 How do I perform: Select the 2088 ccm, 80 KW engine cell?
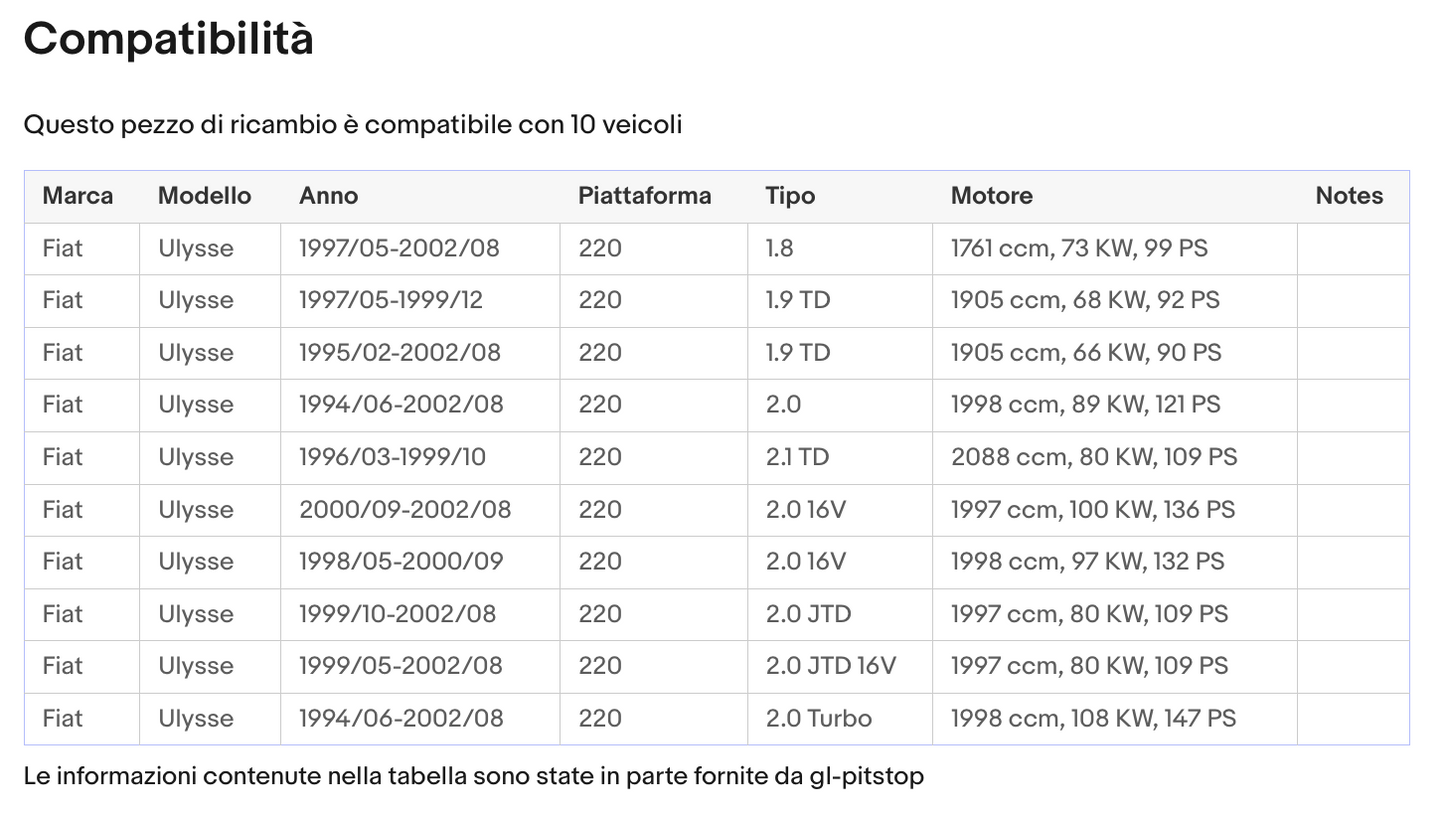tap(1093, 457)
